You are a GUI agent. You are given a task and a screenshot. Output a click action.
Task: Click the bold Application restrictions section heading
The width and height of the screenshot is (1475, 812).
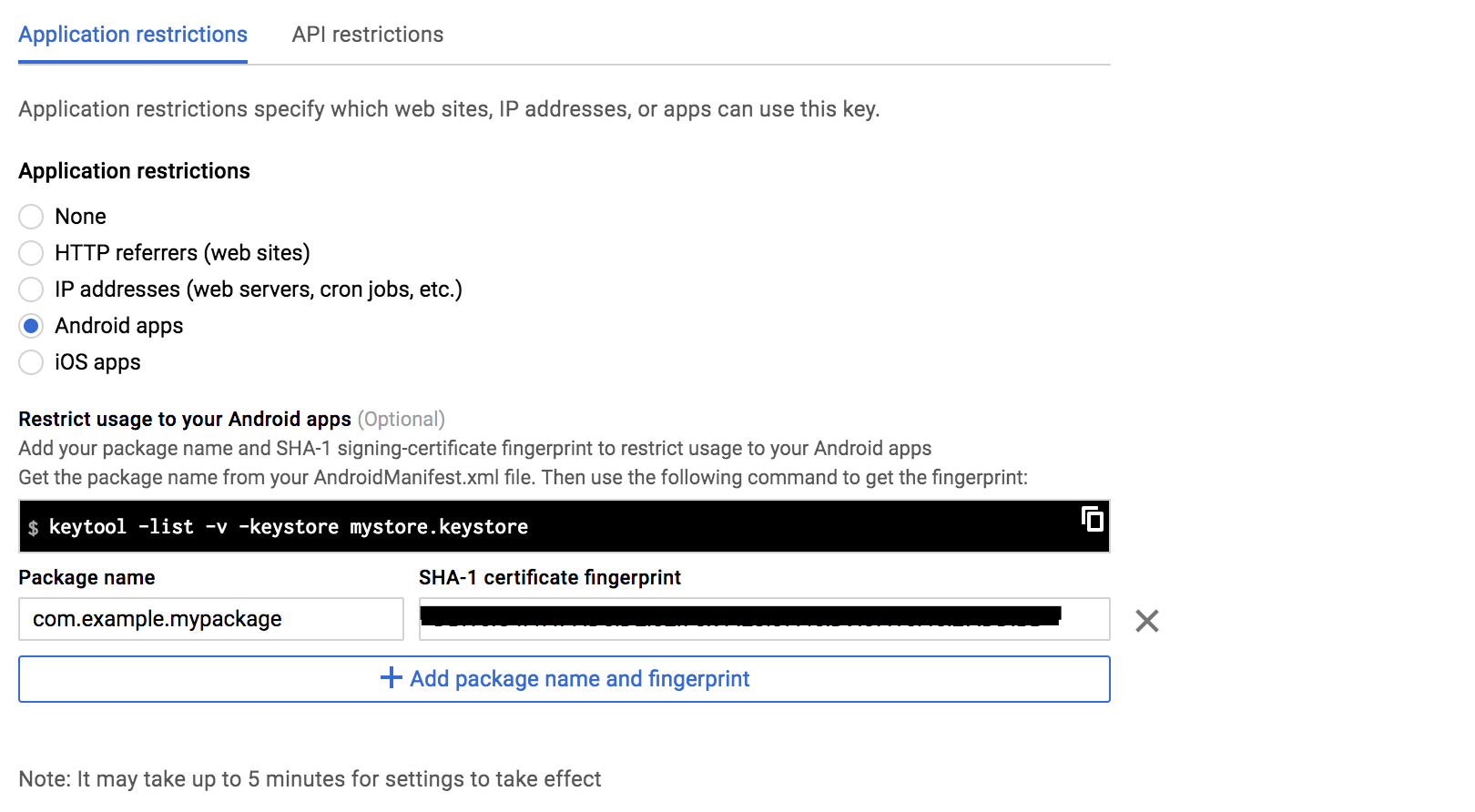[134, 171]
